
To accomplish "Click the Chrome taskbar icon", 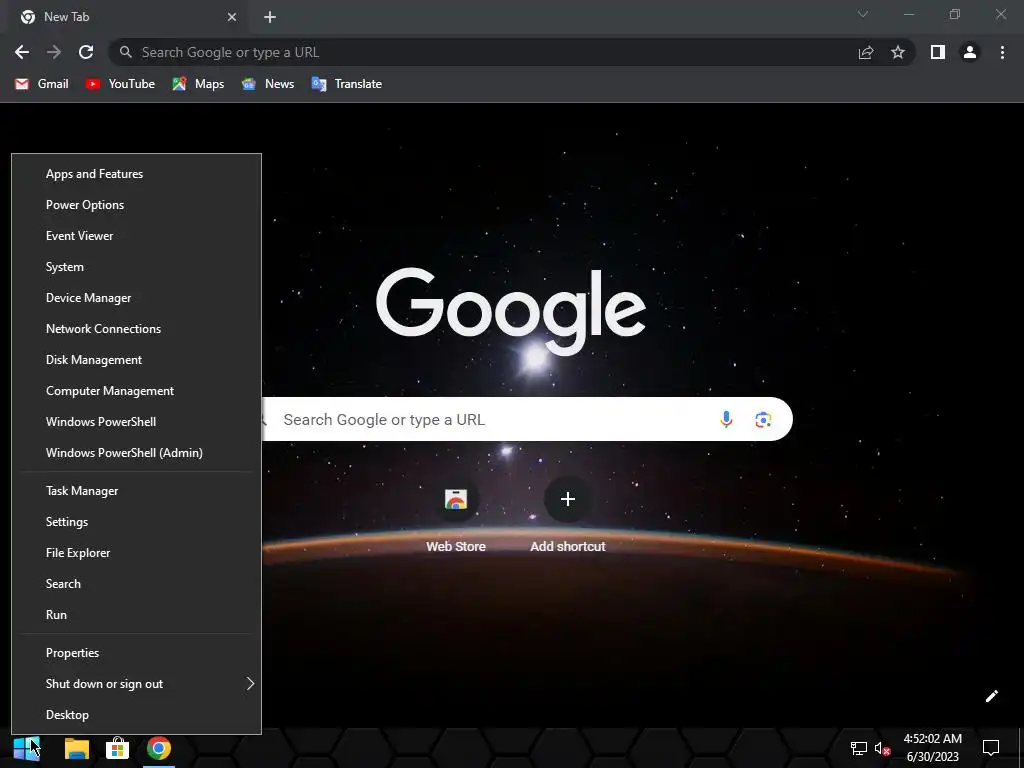I will point(159,748).
